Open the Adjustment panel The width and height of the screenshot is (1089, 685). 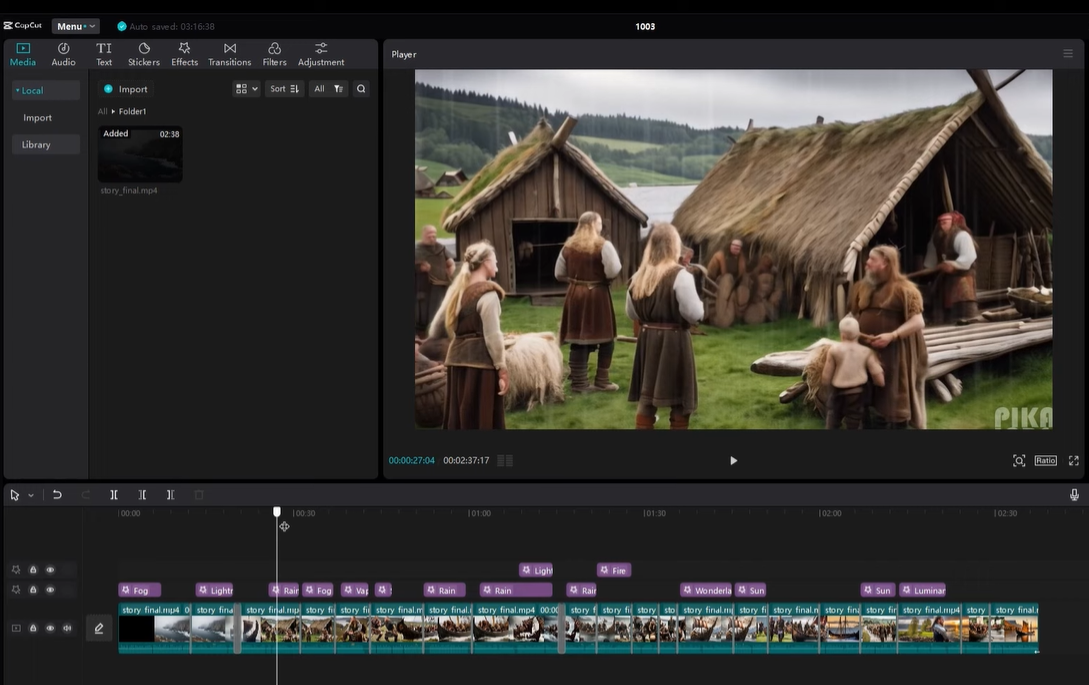320,53
